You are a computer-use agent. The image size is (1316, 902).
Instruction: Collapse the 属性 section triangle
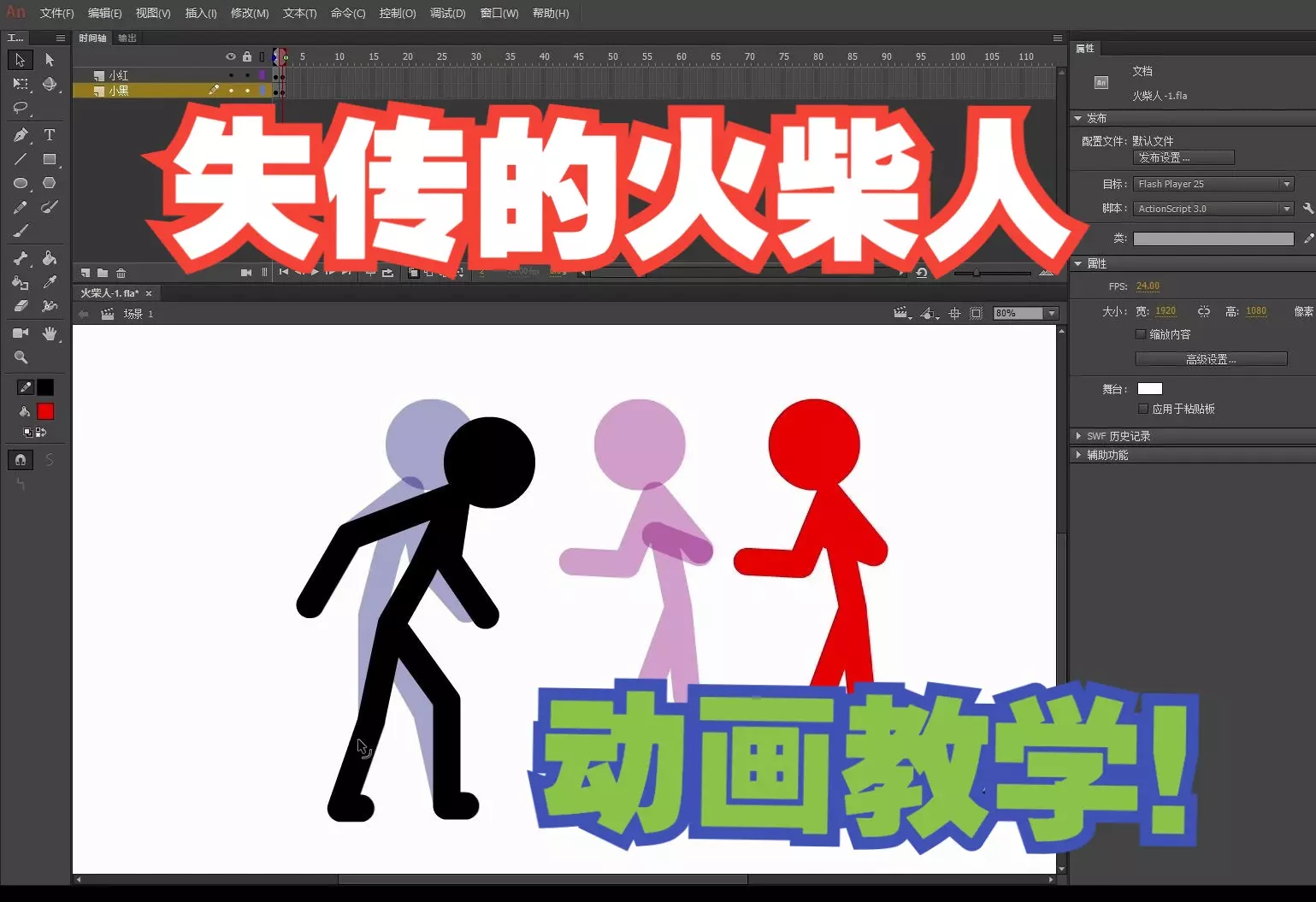click(1078, 263)
